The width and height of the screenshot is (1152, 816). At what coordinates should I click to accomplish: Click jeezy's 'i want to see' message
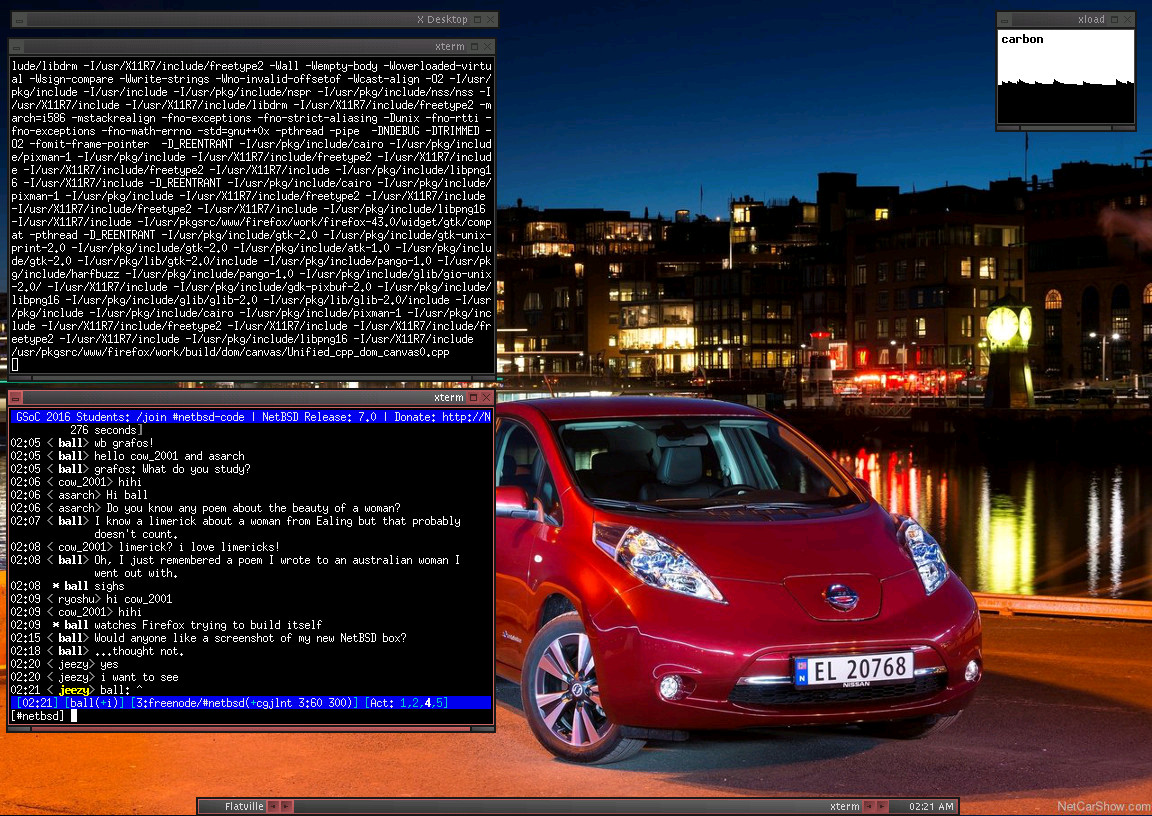pos(139,677)
